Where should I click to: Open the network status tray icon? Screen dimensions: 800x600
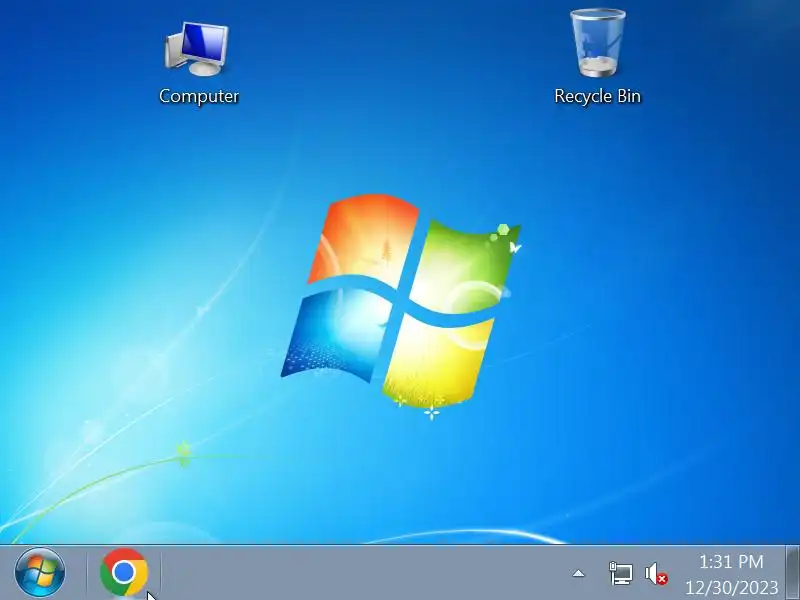[x=621, y=573]
